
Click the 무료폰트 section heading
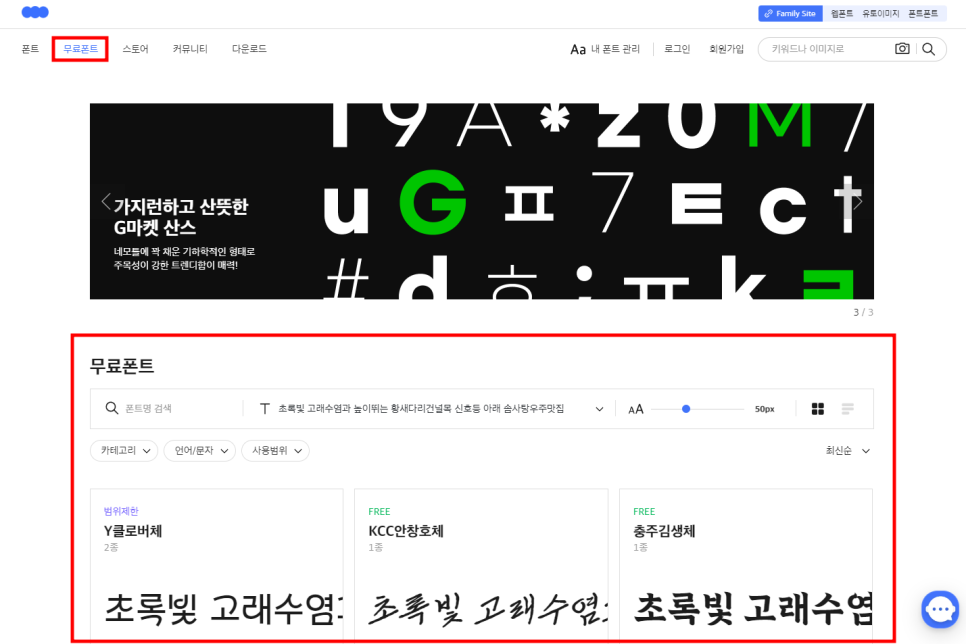coord(122,365)
